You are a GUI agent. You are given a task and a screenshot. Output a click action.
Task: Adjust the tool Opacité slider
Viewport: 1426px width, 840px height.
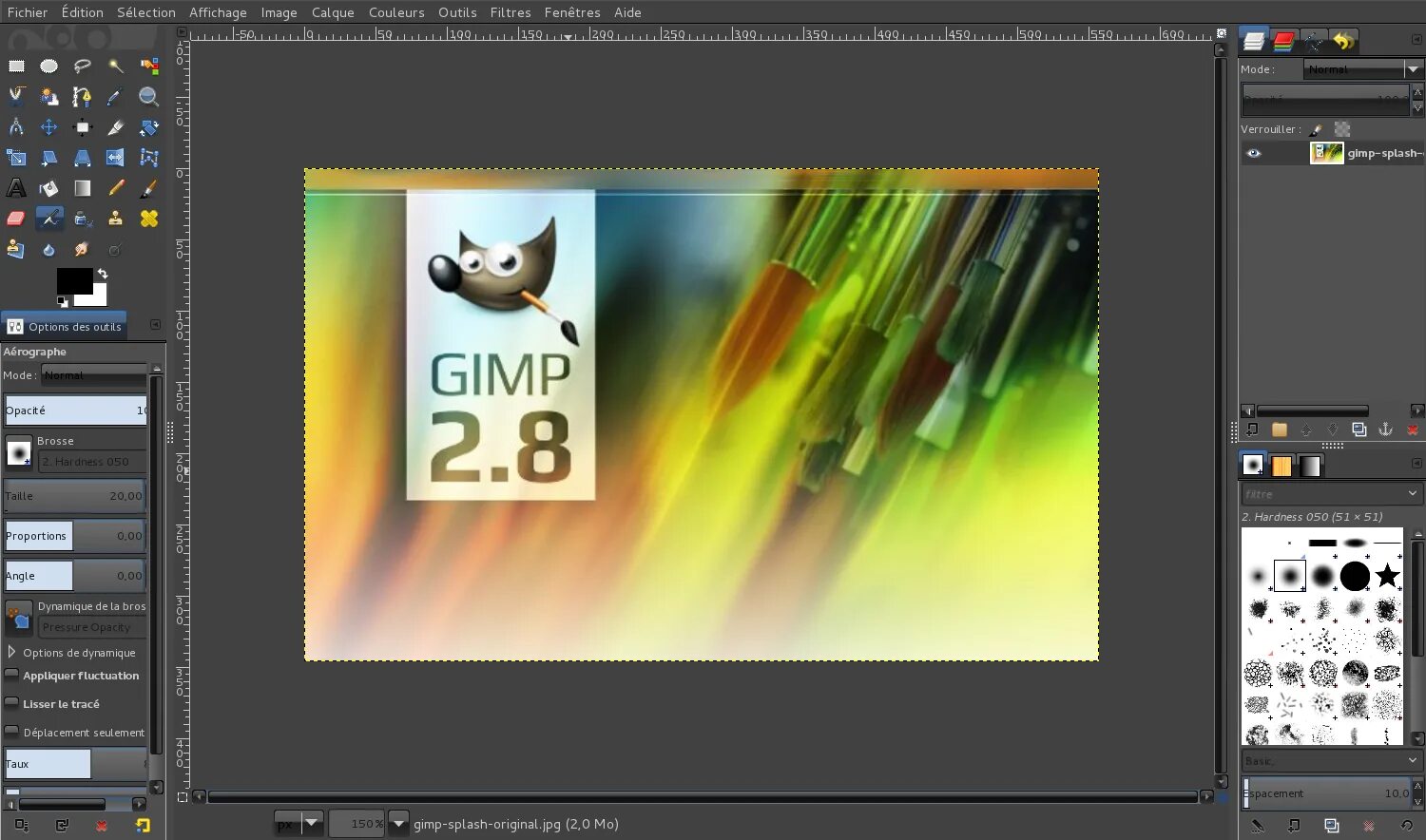pos(75,410)
